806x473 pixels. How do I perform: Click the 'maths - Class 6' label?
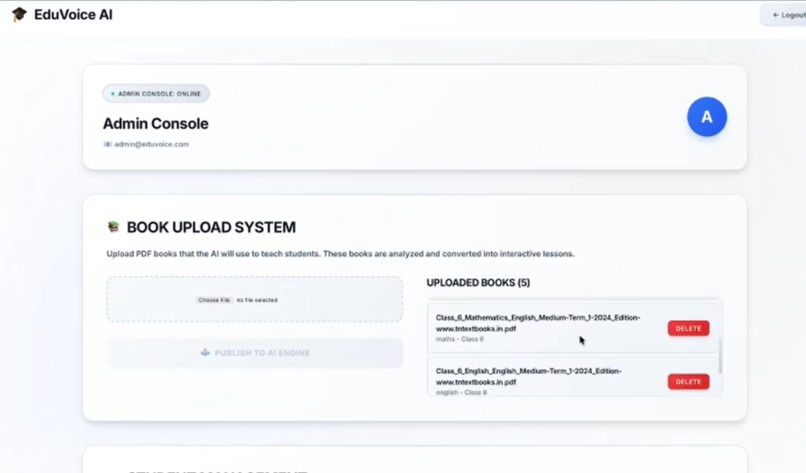(x=460, y=339)
